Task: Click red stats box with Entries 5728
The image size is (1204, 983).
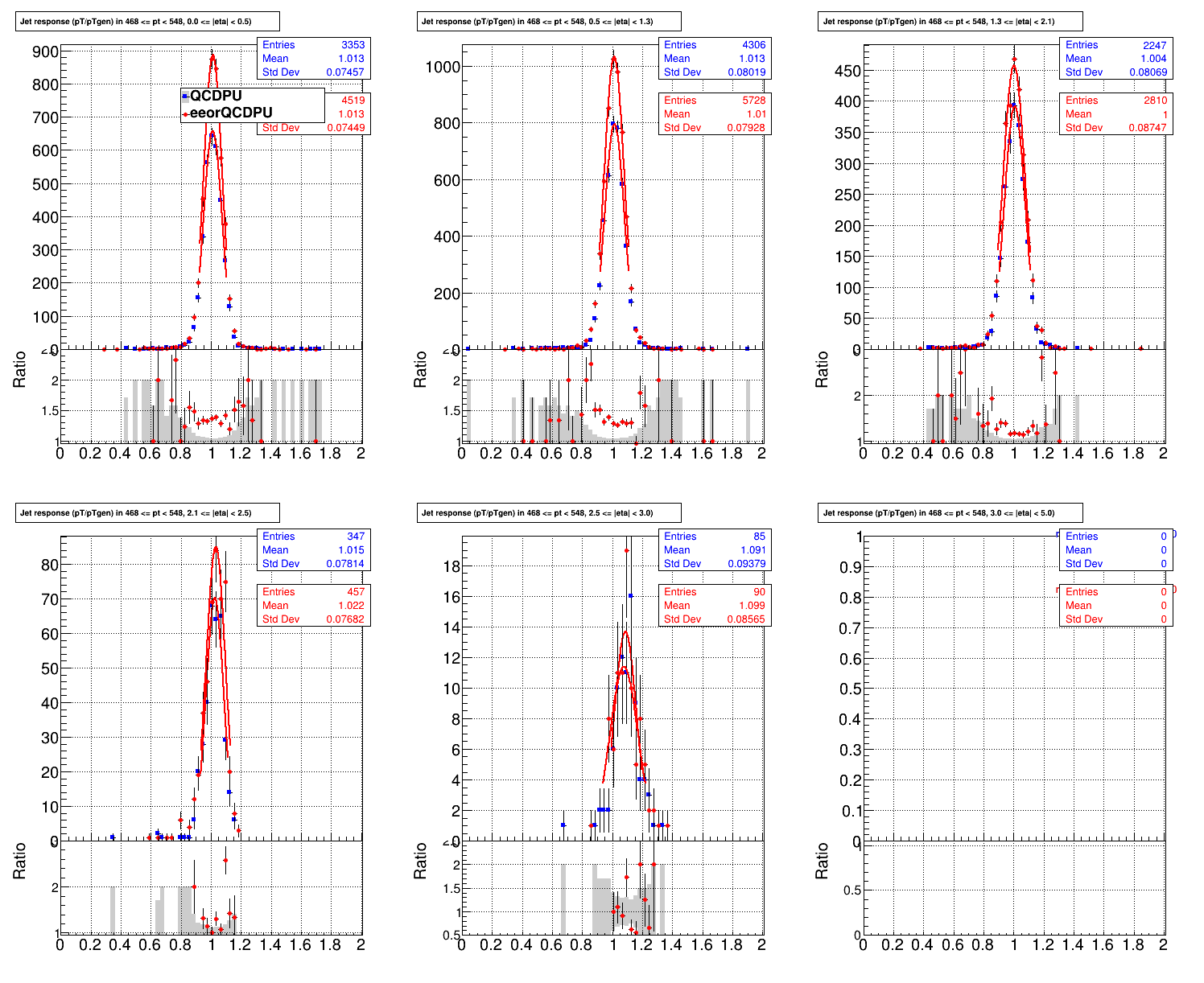Action: click(x=715, y=114)
